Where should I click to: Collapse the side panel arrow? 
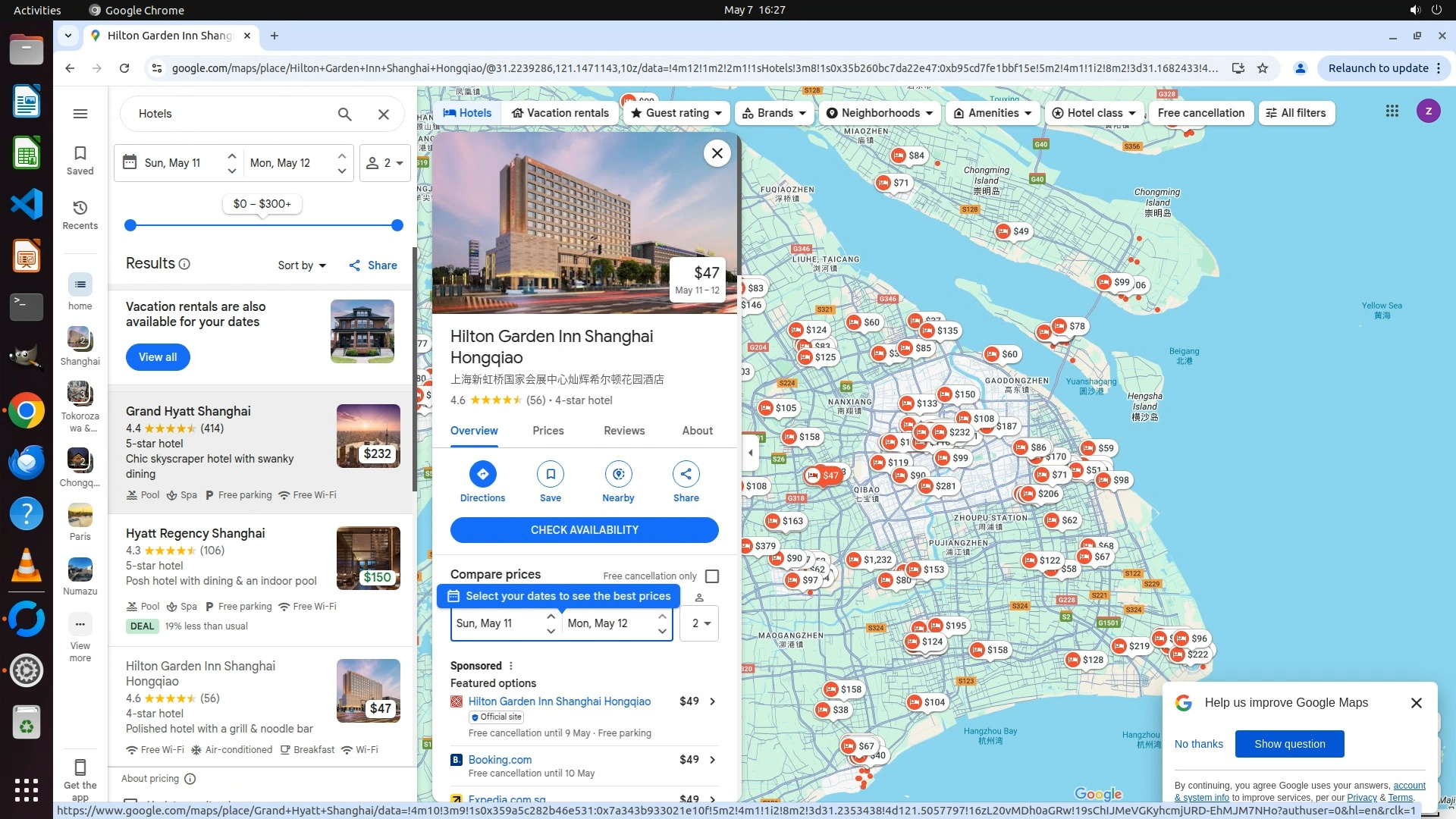click(x=751, y=453)
